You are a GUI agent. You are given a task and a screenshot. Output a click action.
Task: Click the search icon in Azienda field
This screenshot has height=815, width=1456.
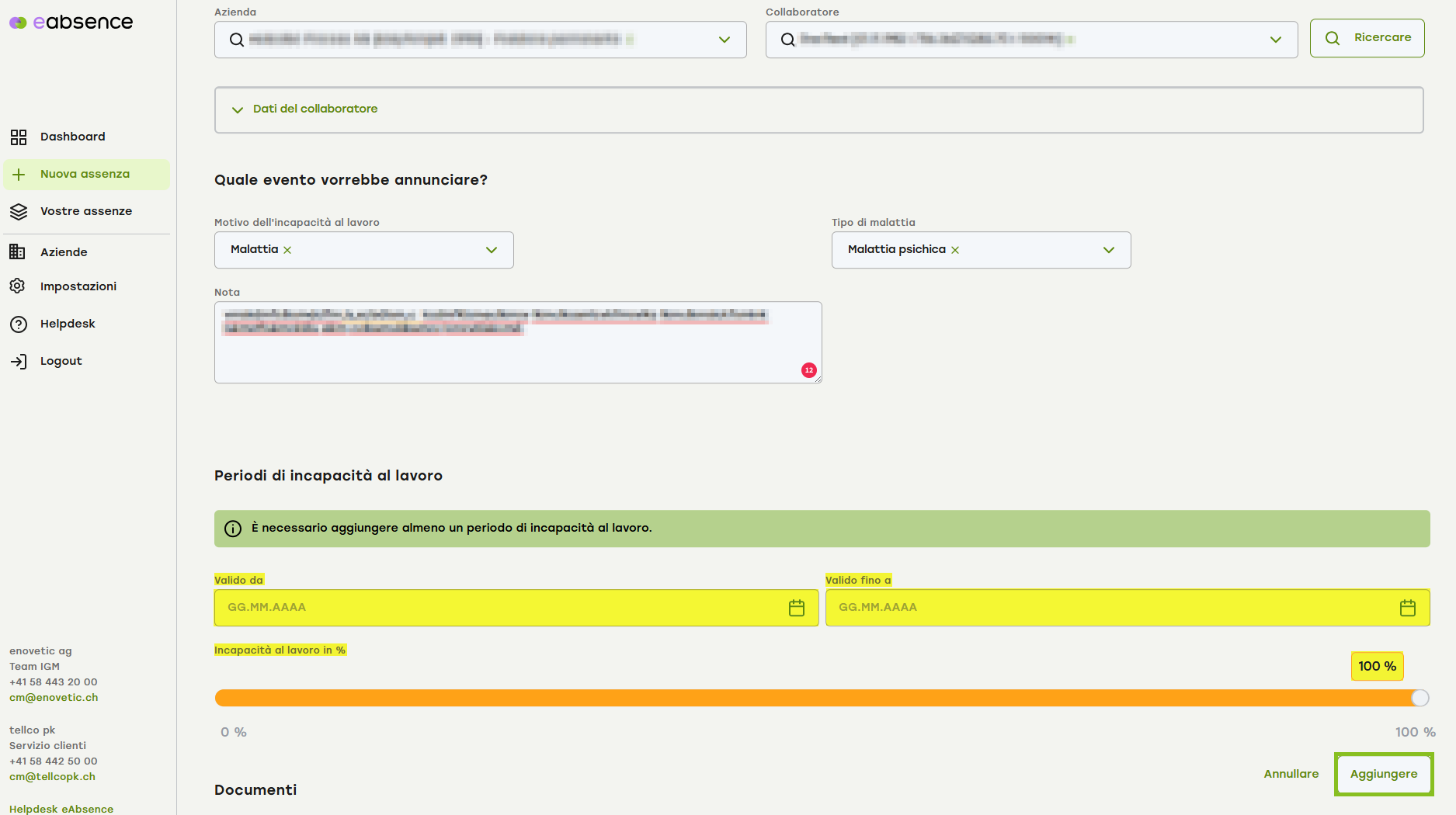(x=237, y=40)
